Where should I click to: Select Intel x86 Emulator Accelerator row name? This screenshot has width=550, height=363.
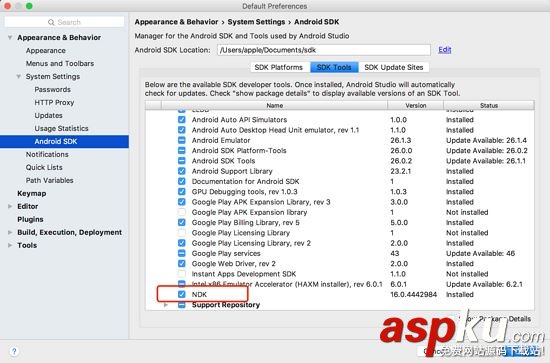click(287, 284)
